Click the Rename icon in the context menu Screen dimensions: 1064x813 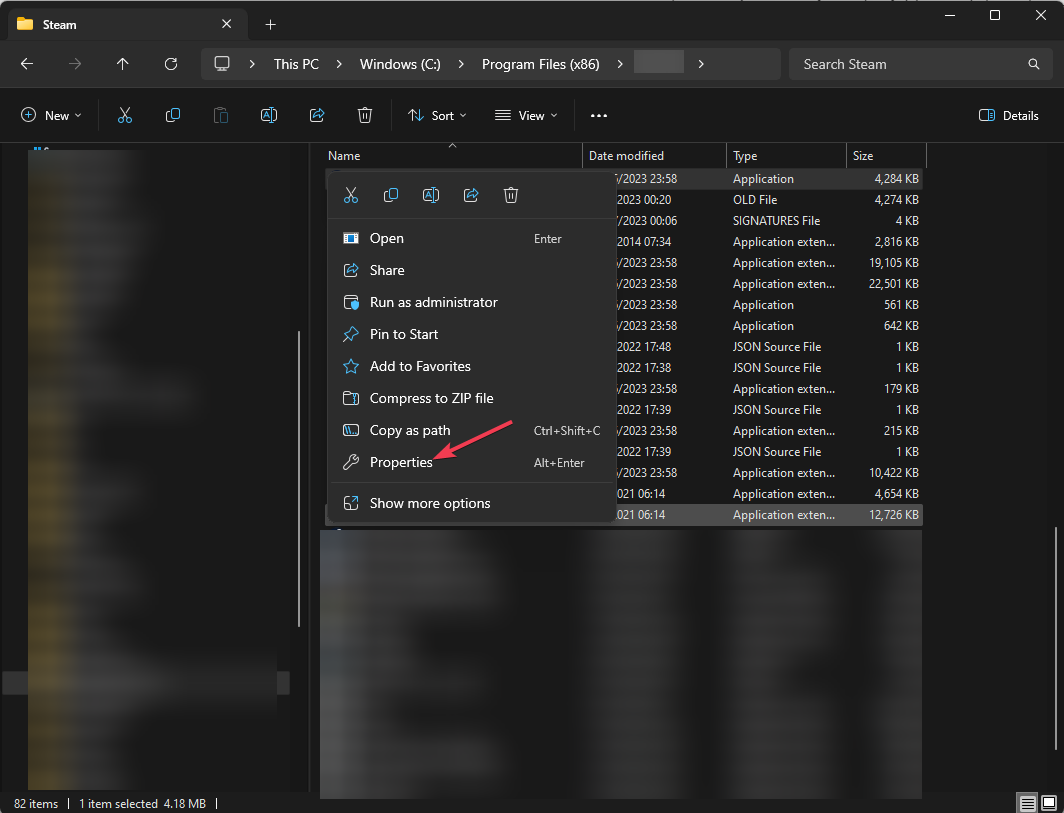[x=431, y=195]
